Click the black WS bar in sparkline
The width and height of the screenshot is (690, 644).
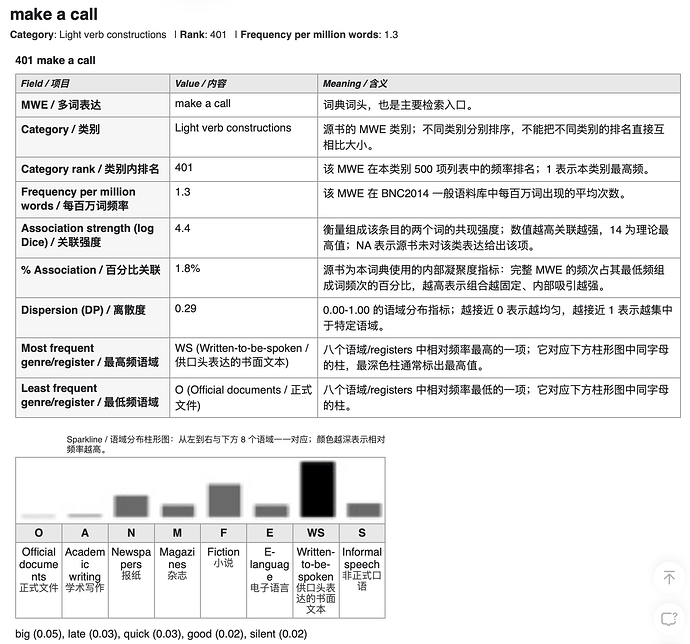[317, 489]
